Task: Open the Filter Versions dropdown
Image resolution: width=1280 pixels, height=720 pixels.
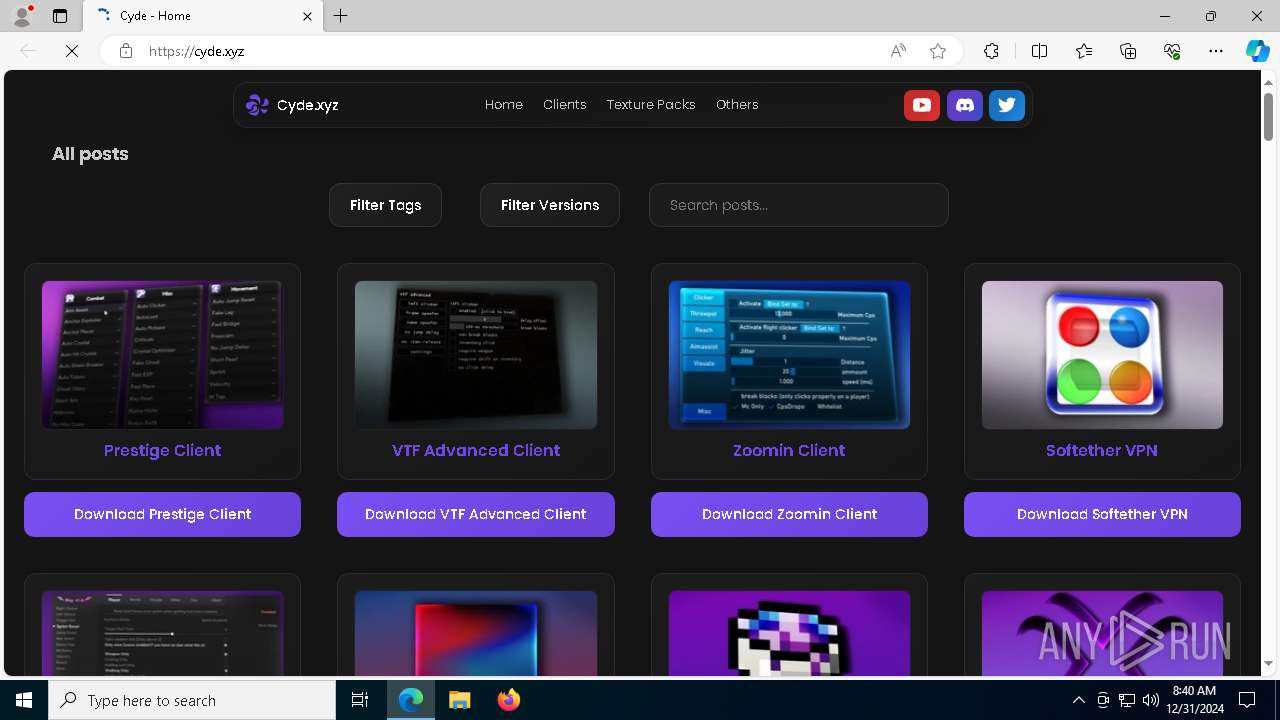Action: click(x=550, y=205)
